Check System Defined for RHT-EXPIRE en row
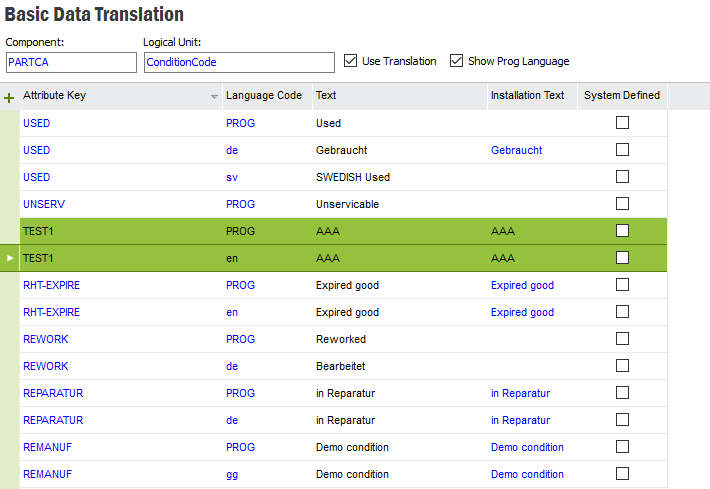 pos(623,312)
